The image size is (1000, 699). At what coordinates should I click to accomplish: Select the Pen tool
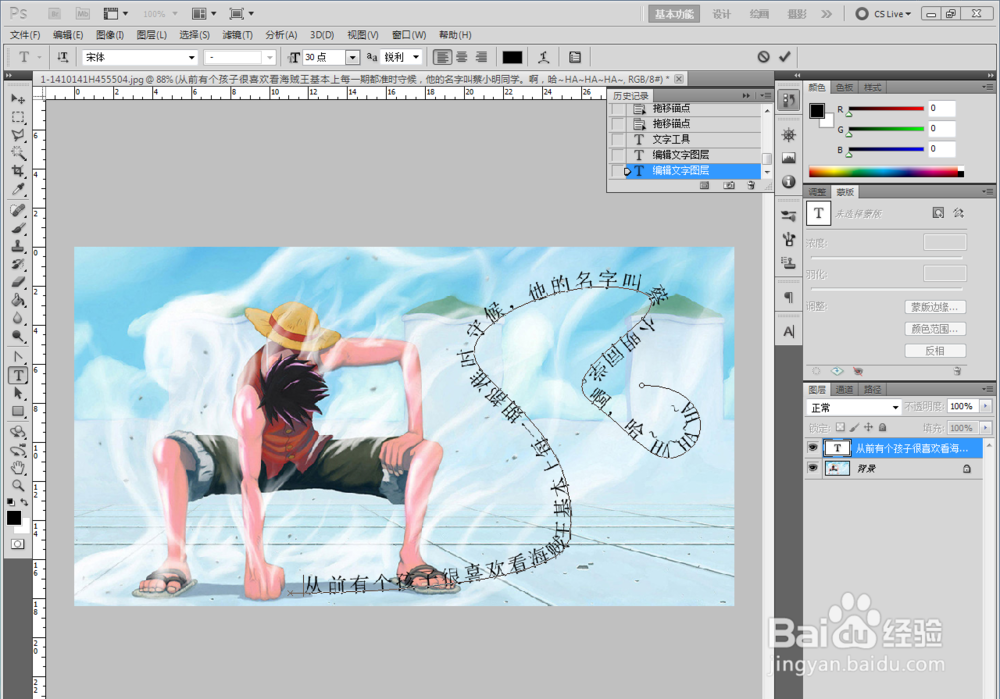[x=18, y=357]
